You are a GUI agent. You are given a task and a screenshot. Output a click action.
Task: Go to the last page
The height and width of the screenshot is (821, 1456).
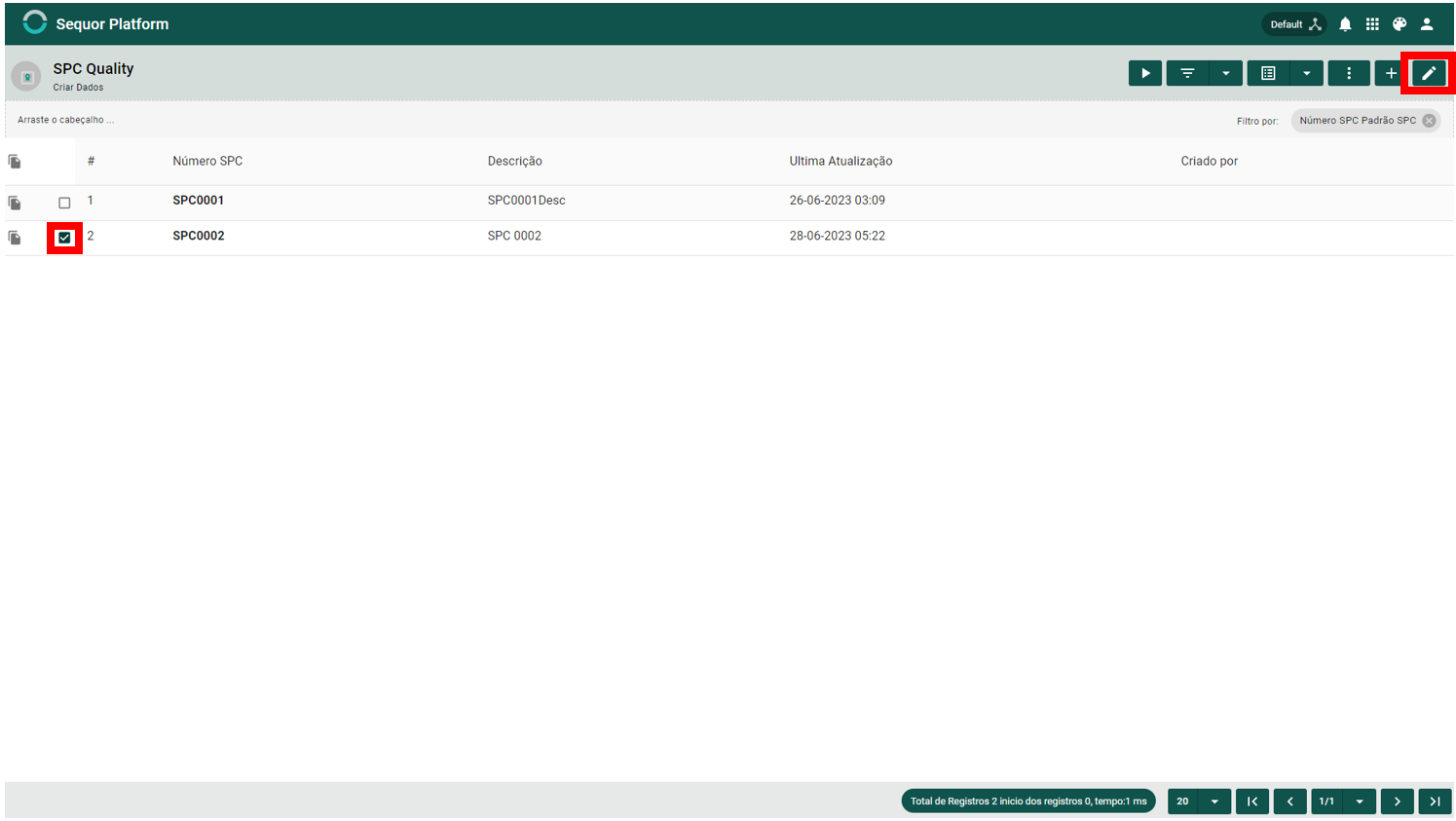pos(1435,801)
